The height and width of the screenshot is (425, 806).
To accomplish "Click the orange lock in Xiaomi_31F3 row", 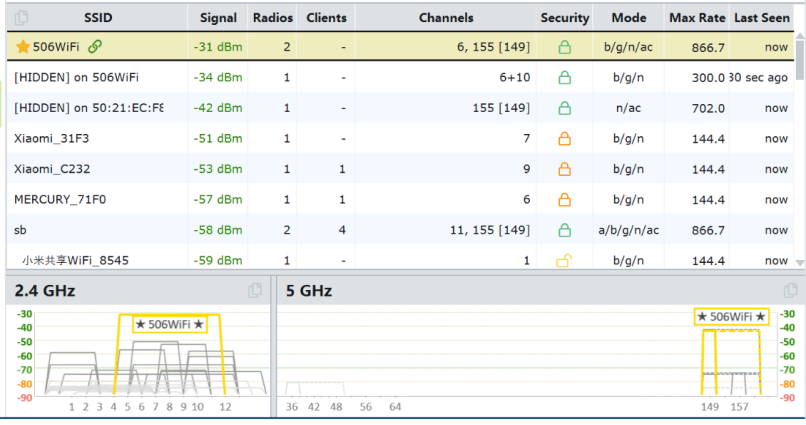I will pos(564,138).
